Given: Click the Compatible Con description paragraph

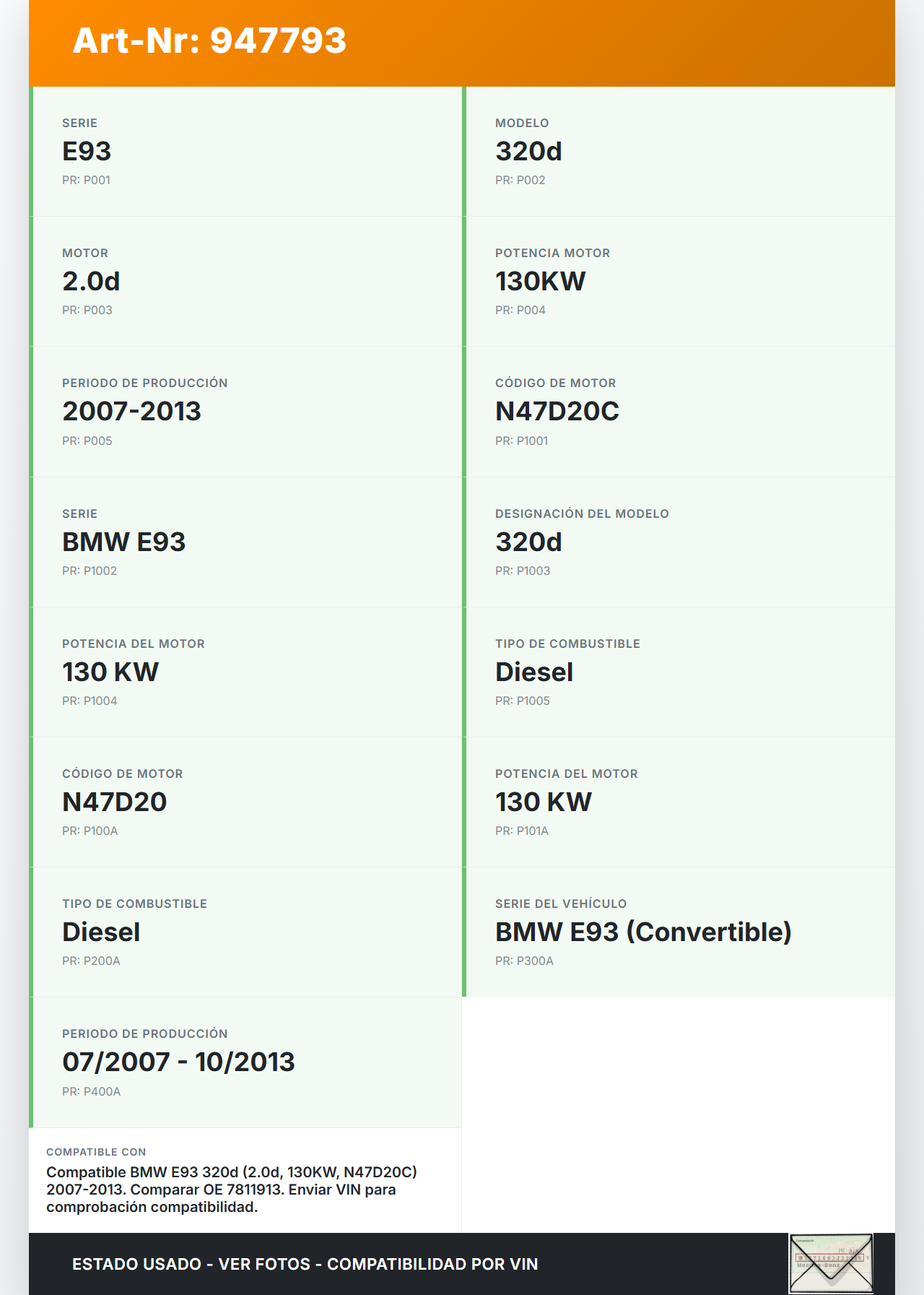Looking at the screenshot, I should (x=231, y=1190).
